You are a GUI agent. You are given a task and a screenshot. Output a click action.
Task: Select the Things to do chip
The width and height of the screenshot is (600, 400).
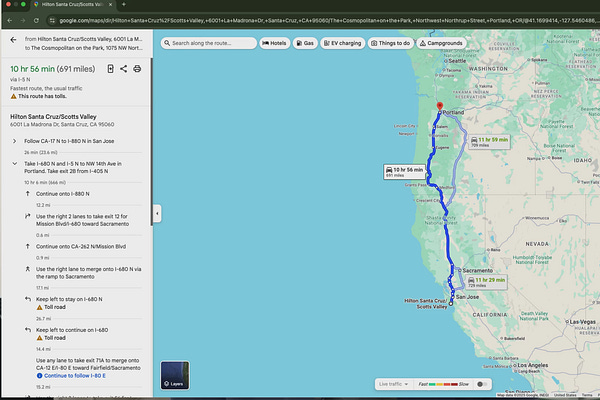tap(391, 43)
